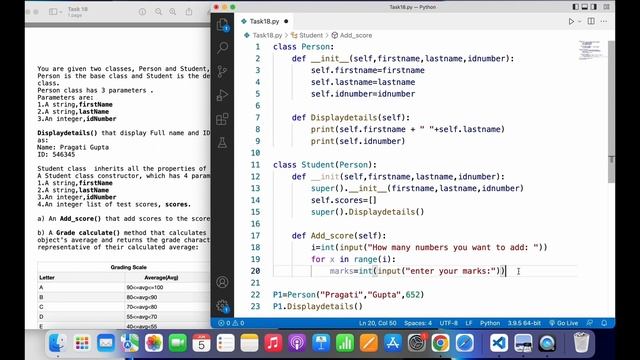
Task: Start the Go Live server
Action: coord(563,323)
